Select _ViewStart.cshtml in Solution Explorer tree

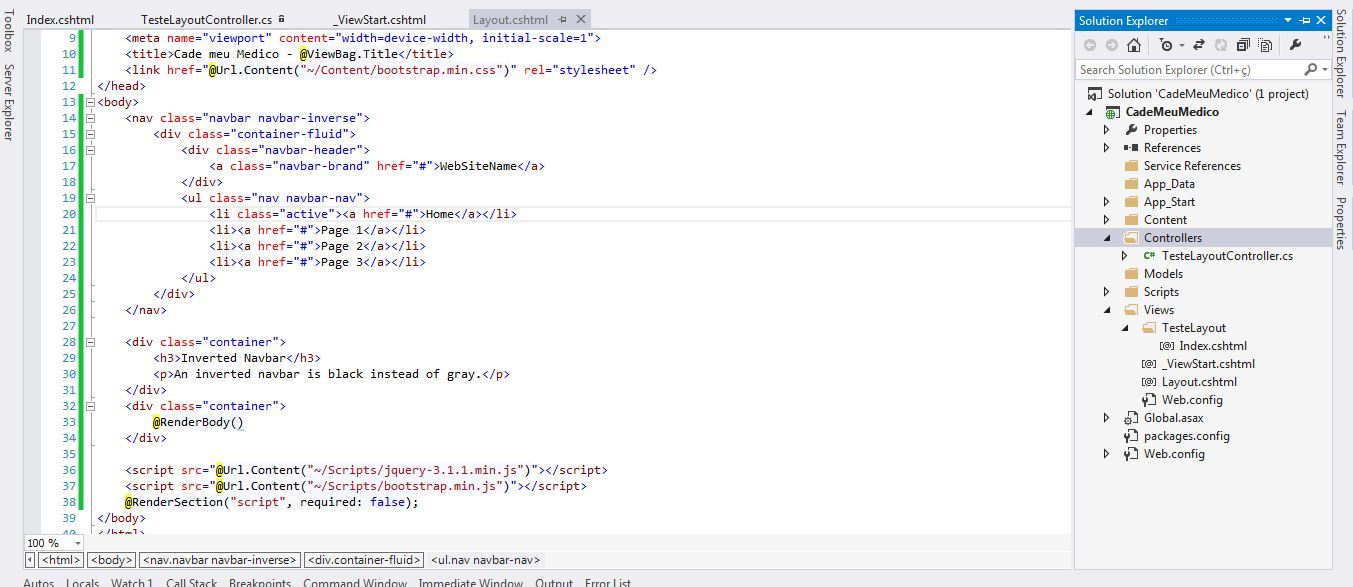coord(1208,364)
